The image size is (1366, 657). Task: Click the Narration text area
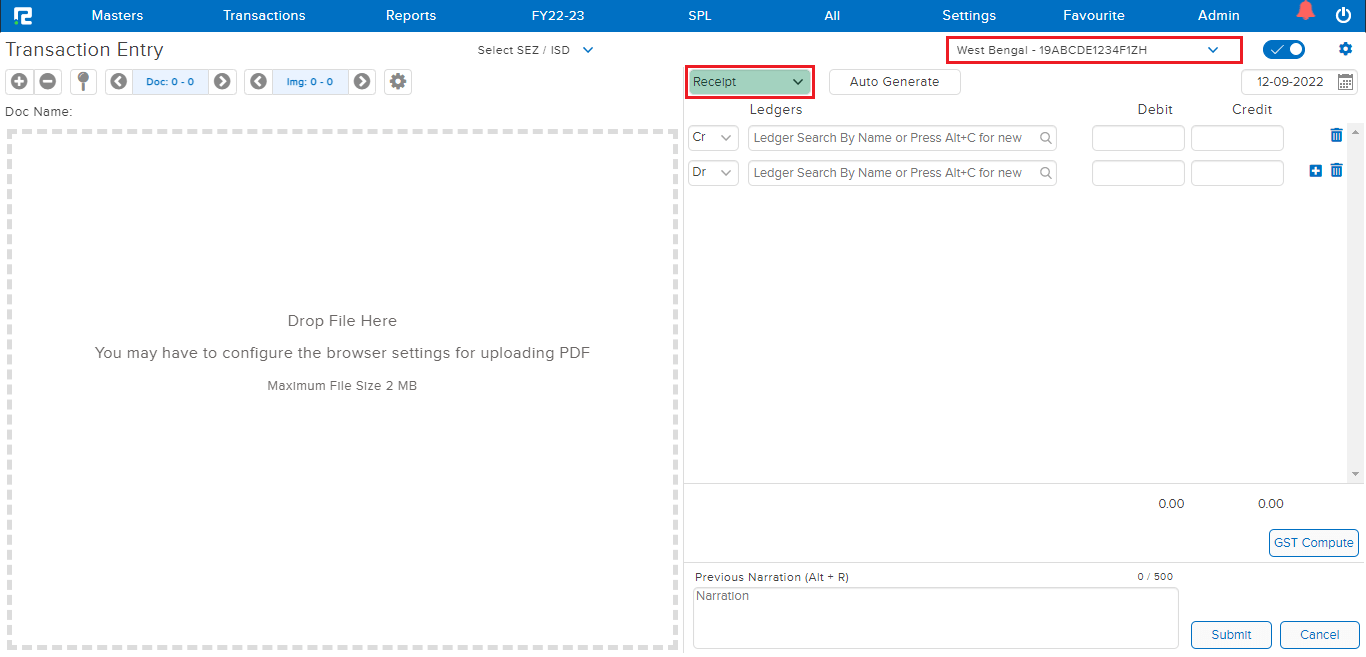pyautogui.click(x=935, y=617)
